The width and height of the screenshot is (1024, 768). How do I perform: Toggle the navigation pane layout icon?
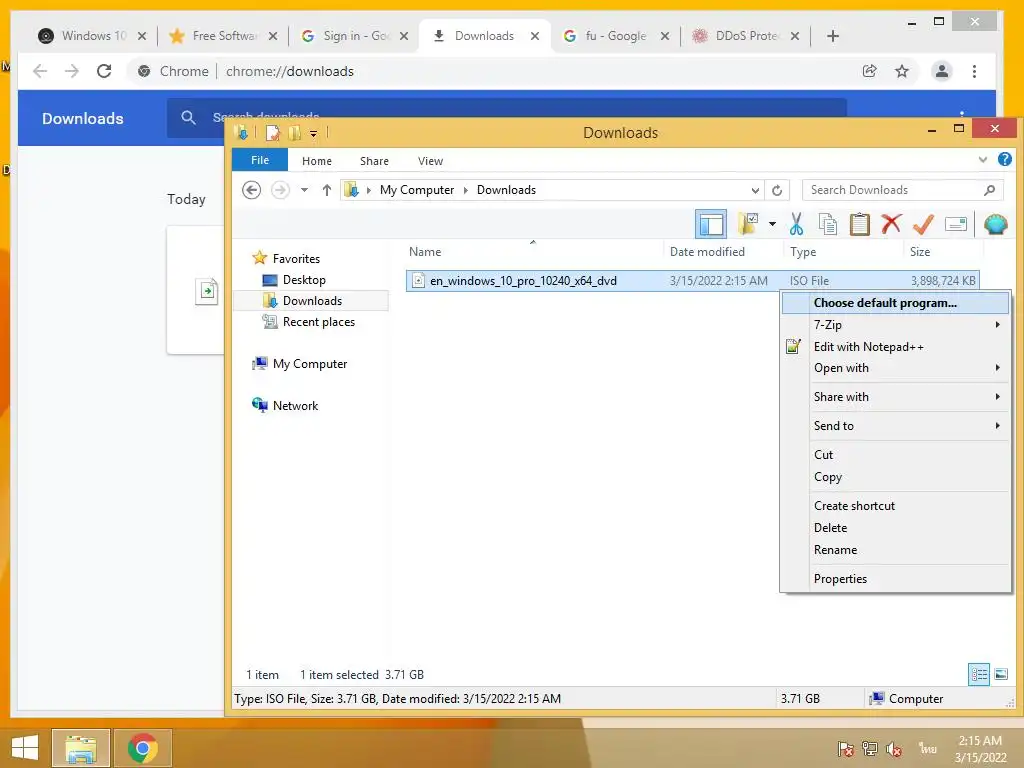point(711,224)
